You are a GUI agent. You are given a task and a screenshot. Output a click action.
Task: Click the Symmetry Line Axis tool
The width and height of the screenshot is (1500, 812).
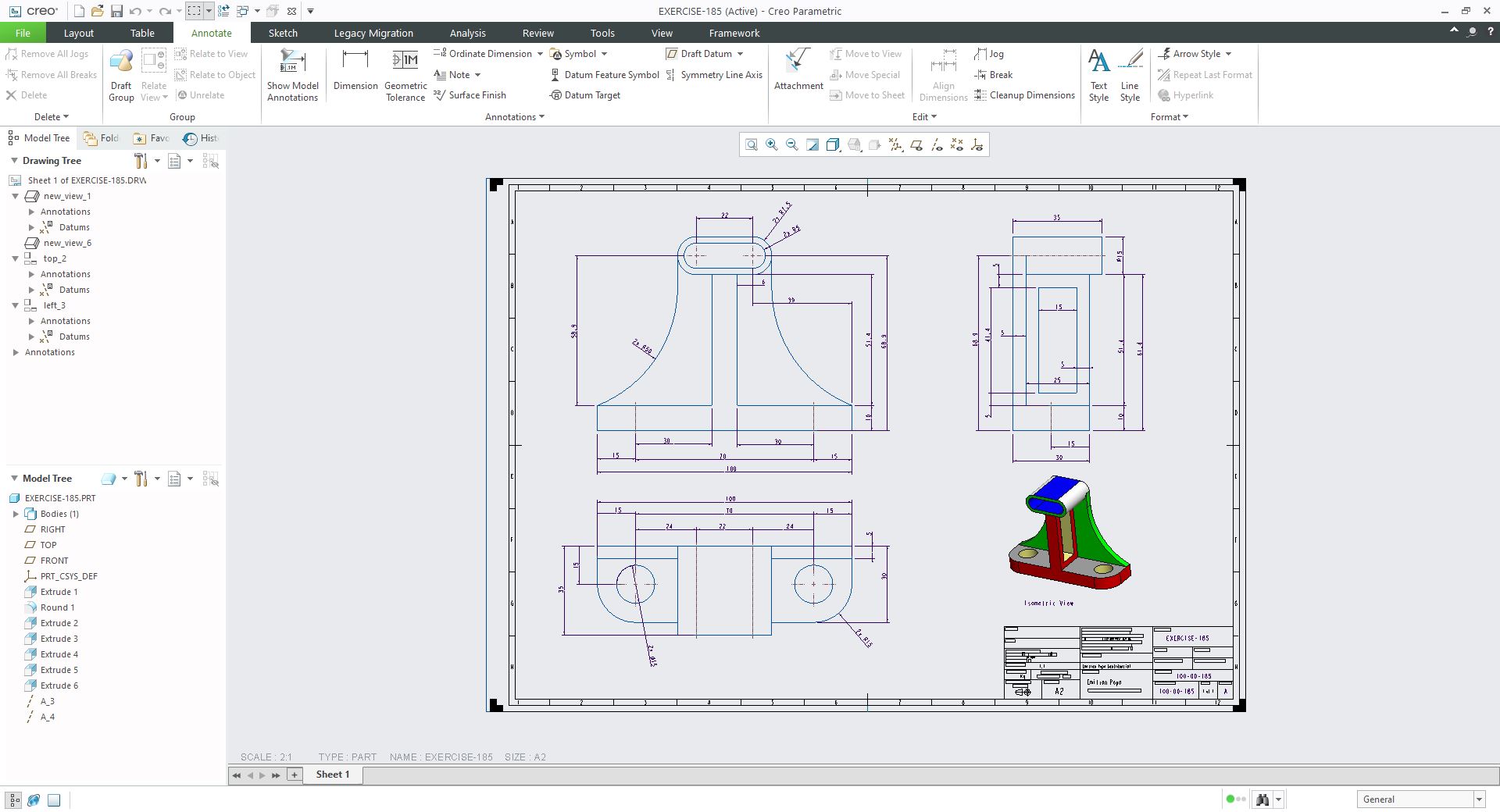coord(714,75)
